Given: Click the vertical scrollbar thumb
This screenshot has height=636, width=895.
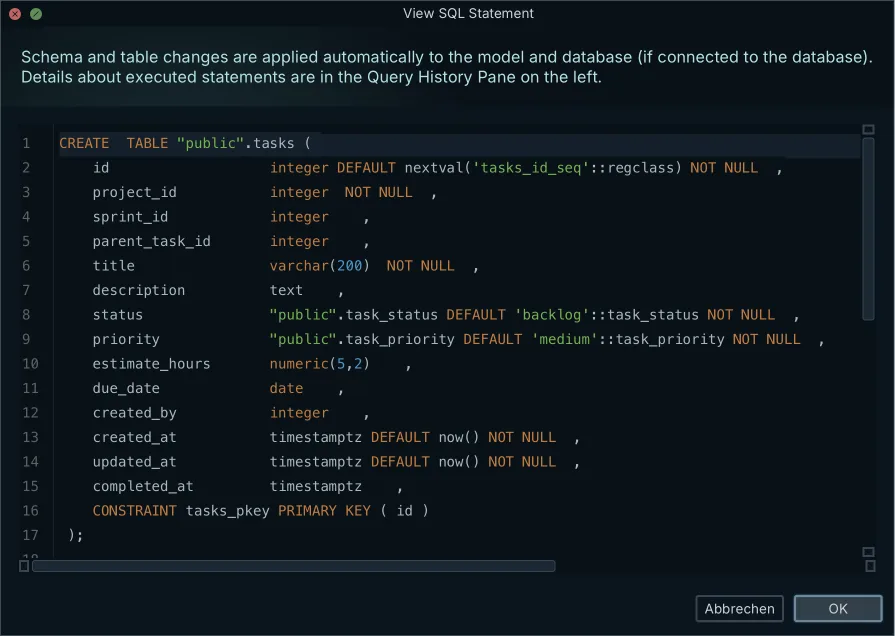Looking at the screenshot, I should [x=868, y=229].
